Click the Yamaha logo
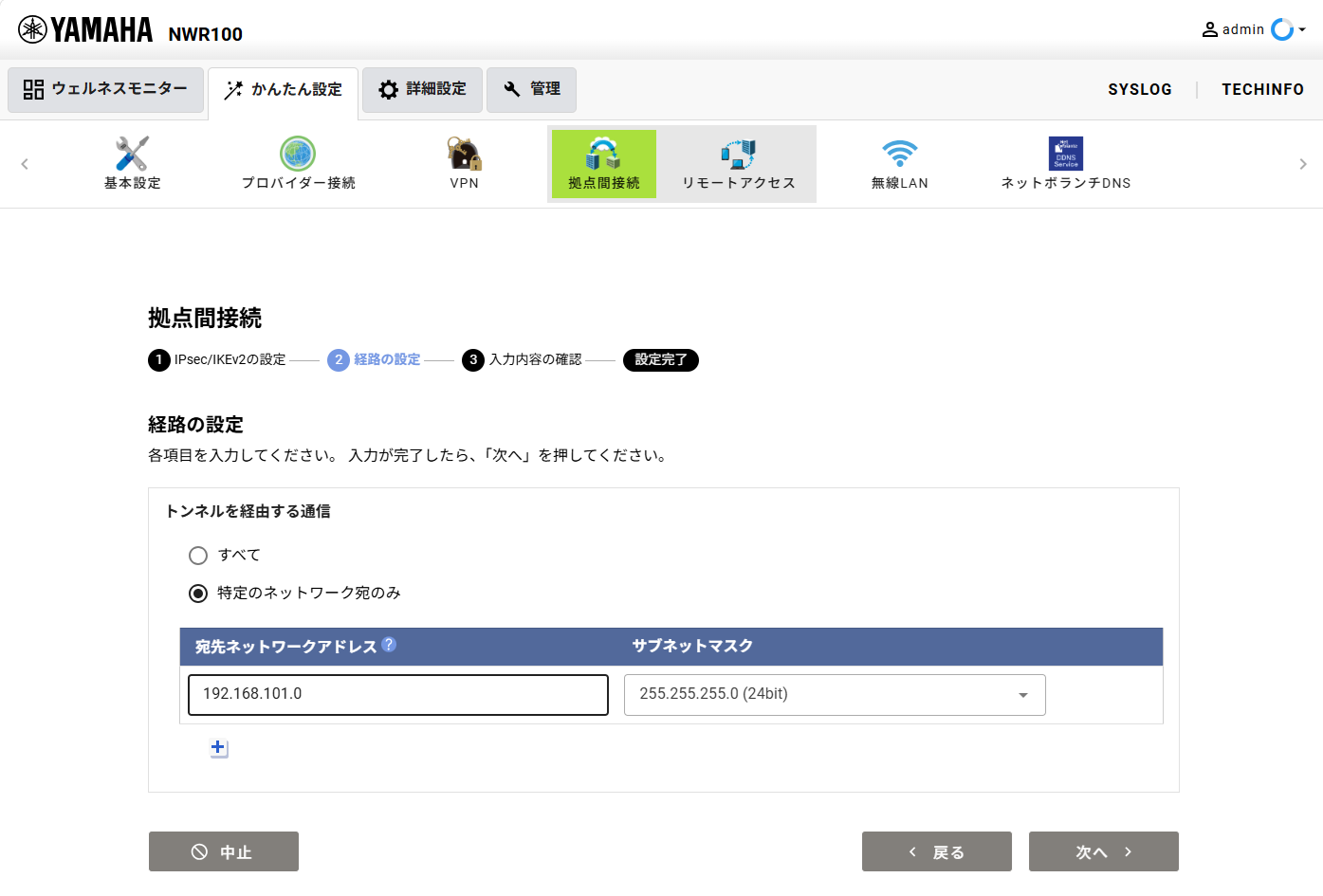The width and height of the screenshot is (1323, 896). tap(85, 30)
